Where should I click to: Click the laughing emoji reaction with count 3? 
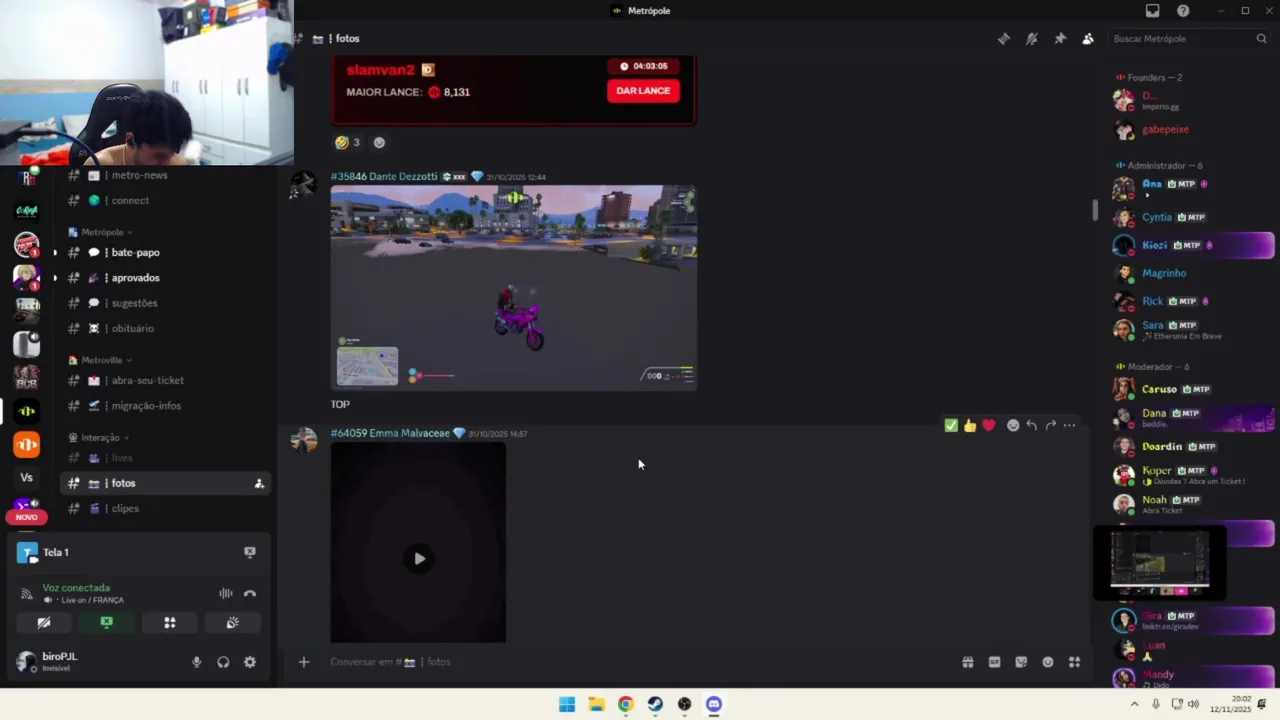[348, 142]
